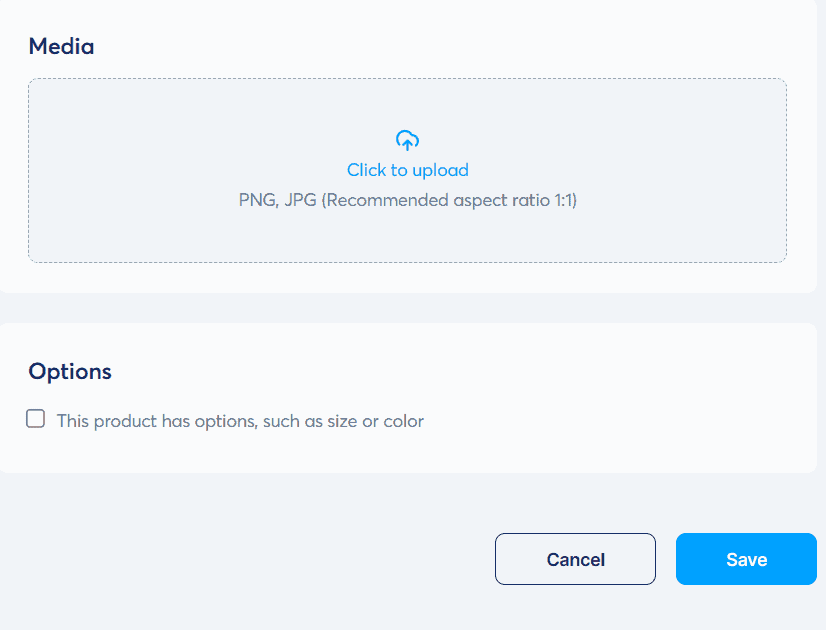
Task: Click the Options section heading
Action: (70, 372)
